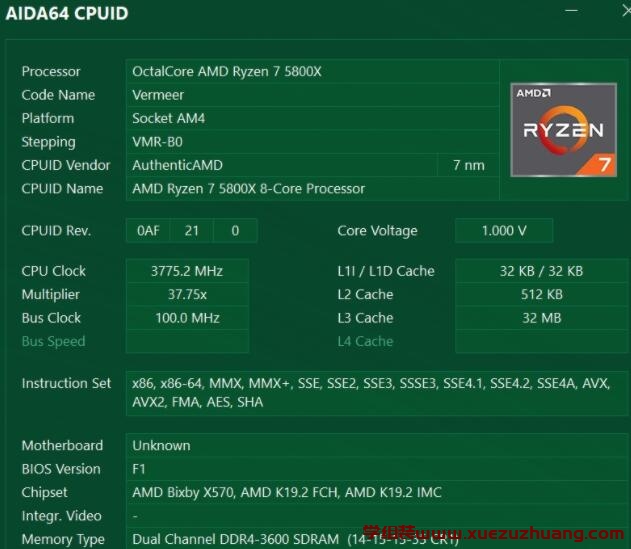Select the CPUID Name 8-Core Processor value
This screenshot has height=549, width=631.
coord(312,188)
